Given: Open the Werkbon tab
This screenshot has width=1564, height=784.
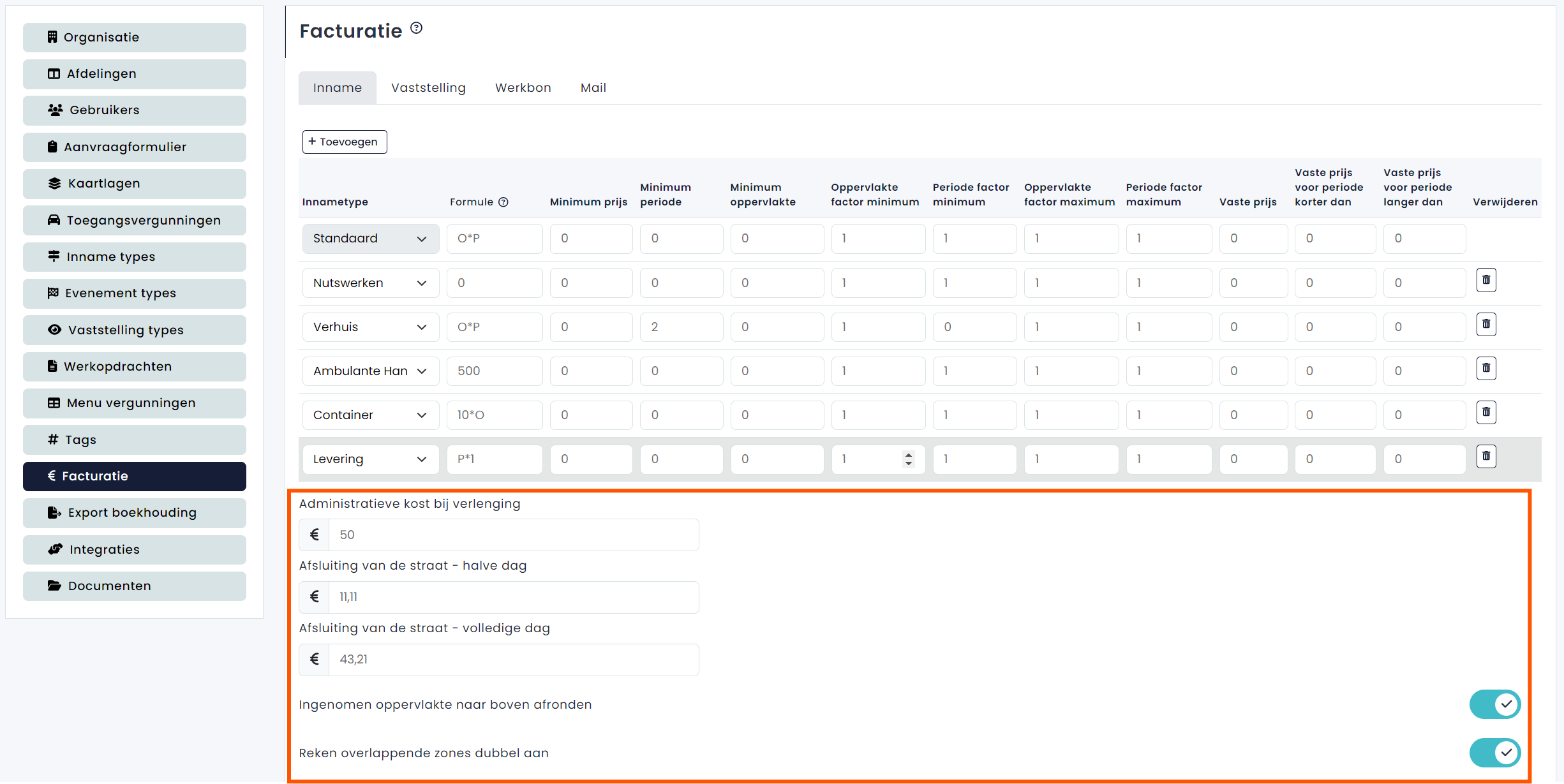Looking at the screenshot, I should [x=523, y=88].
